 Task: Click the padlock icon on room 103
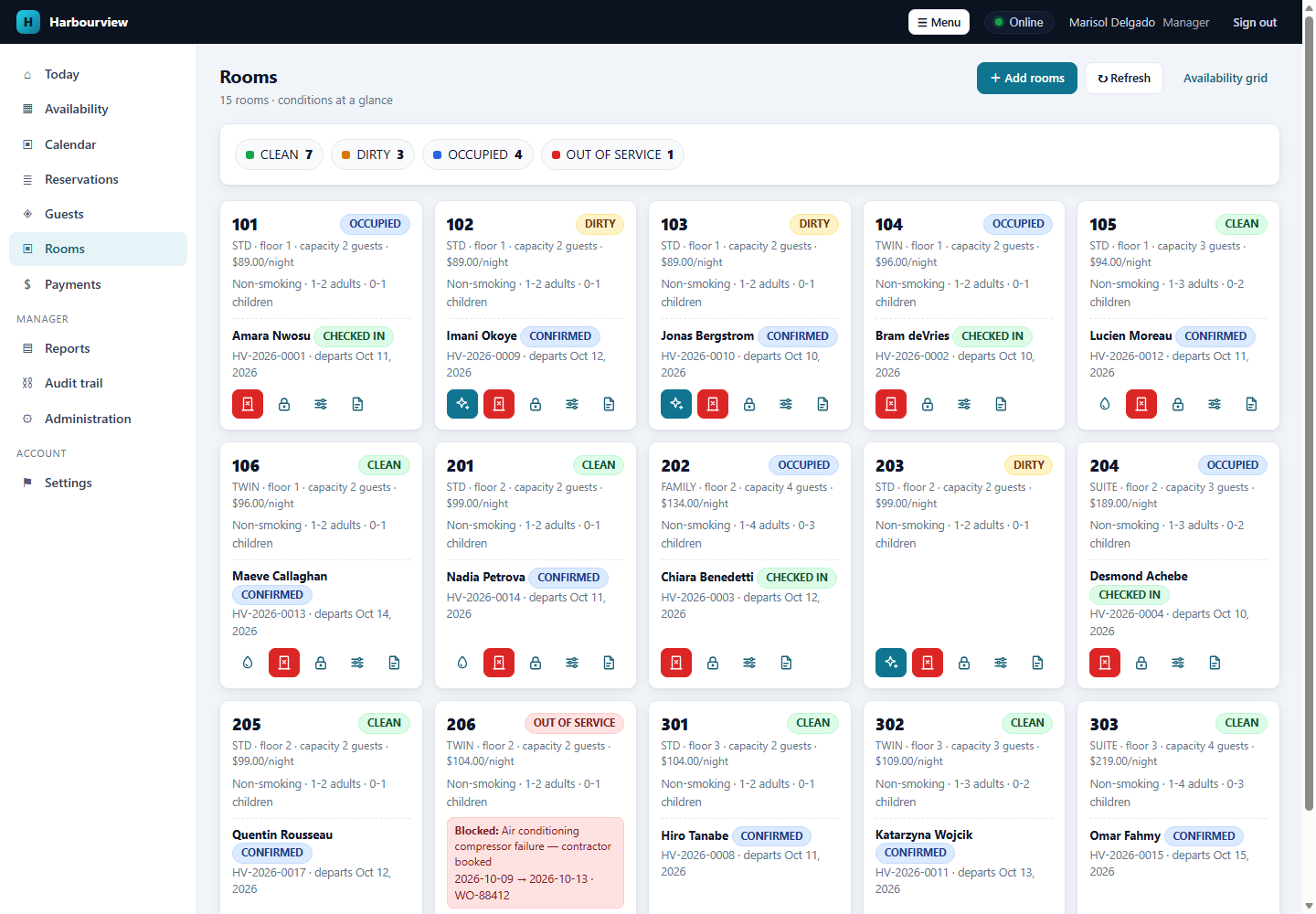pos(749,404)
